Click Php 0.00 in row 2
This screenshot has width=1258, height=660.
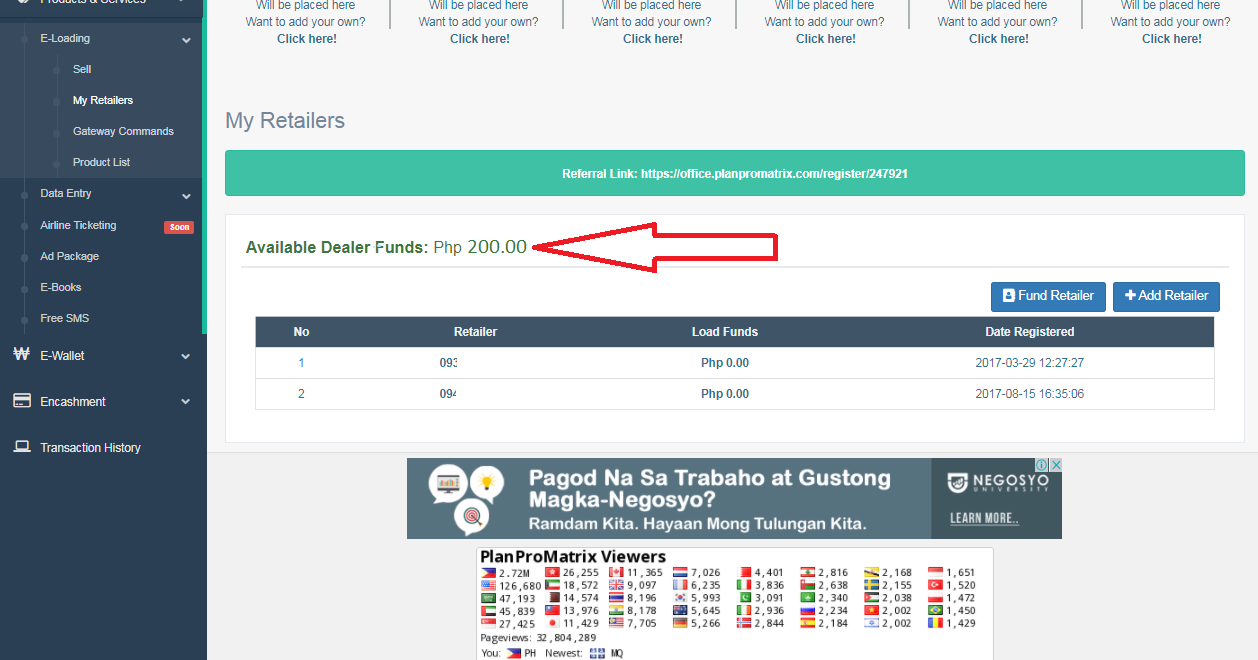point(725,394)
